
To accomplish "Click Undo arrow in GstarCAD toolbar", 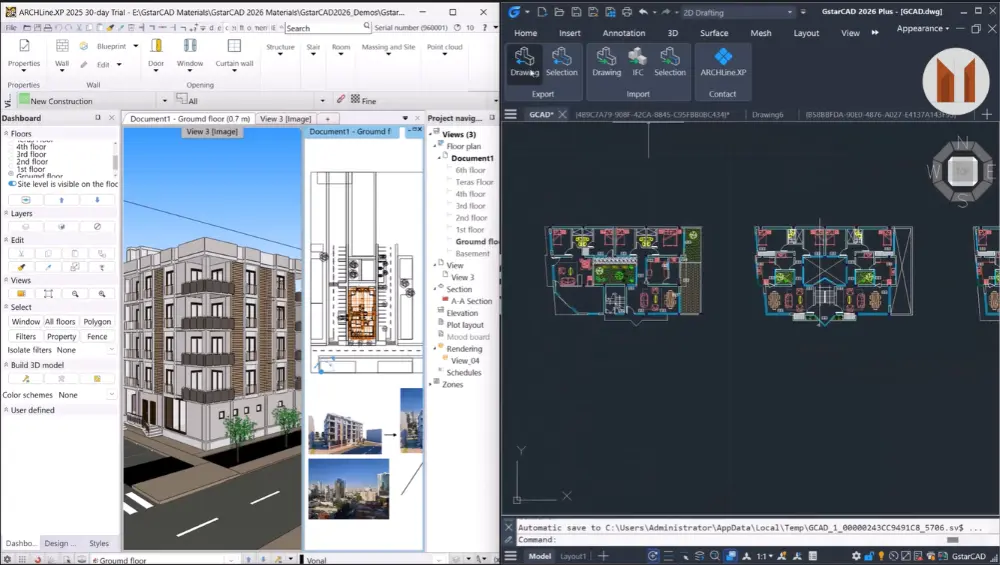I will (x=643, y=11).
